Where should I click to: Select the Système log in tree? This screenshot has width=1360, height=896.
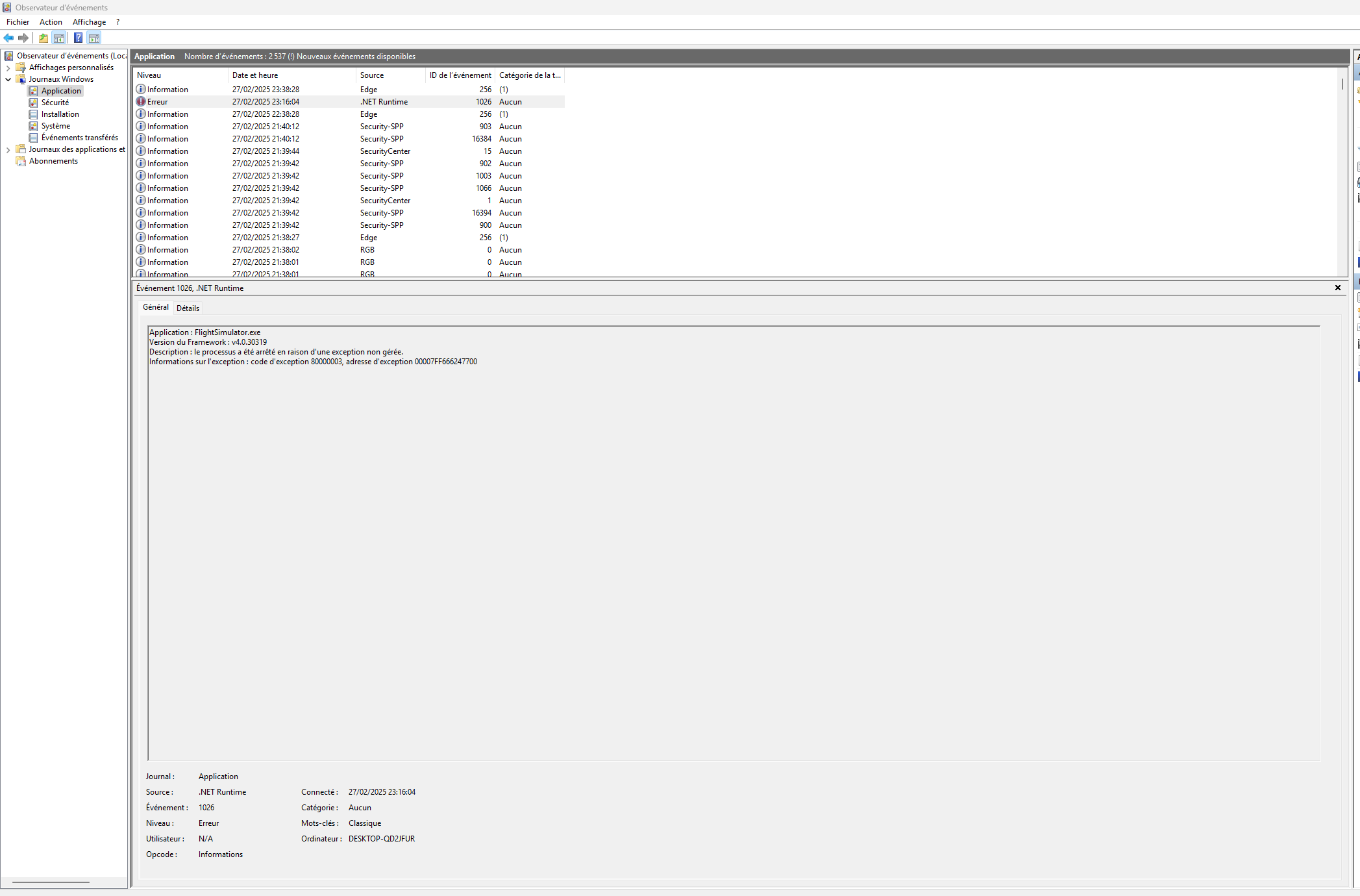tap(56, 126)
